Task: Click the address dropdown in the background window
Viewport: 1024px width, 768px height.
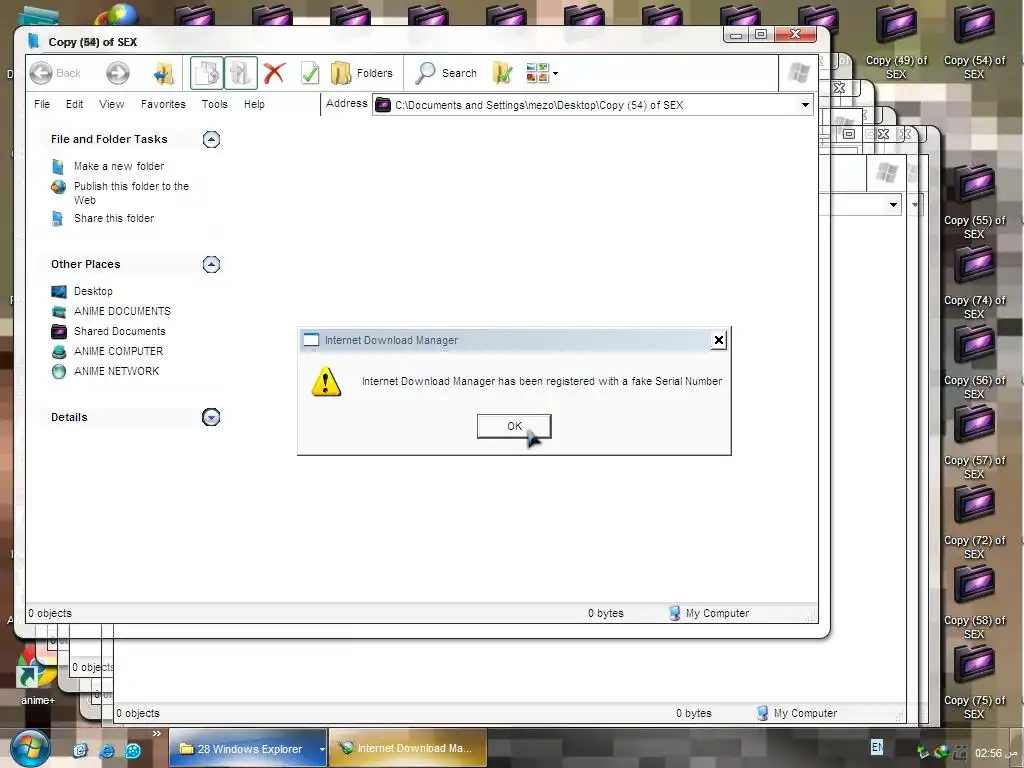Action: 893,205
